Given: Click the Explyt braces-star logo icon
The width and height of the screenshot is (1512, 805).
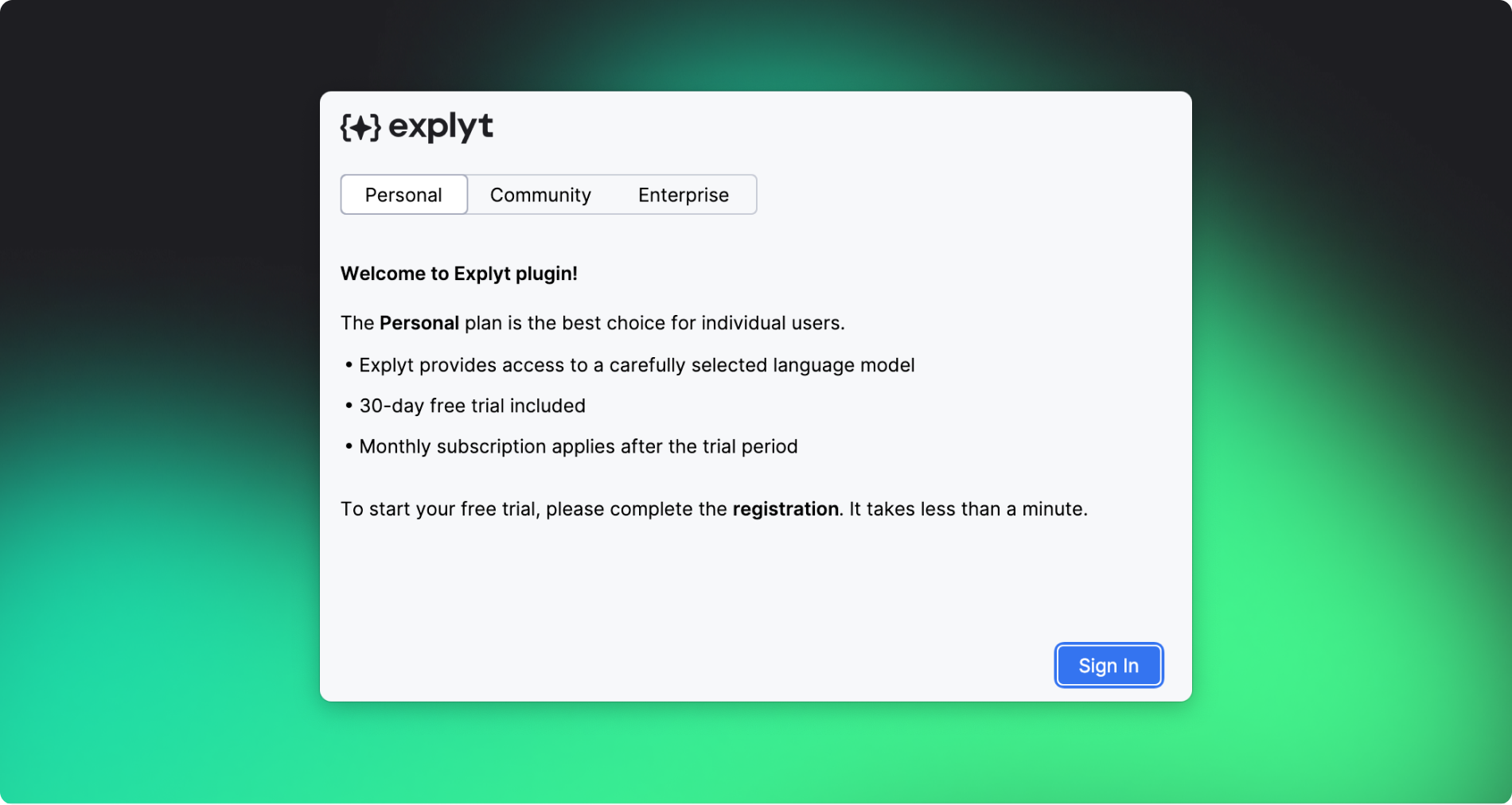Looking at the screenshot, I should 360,127.
